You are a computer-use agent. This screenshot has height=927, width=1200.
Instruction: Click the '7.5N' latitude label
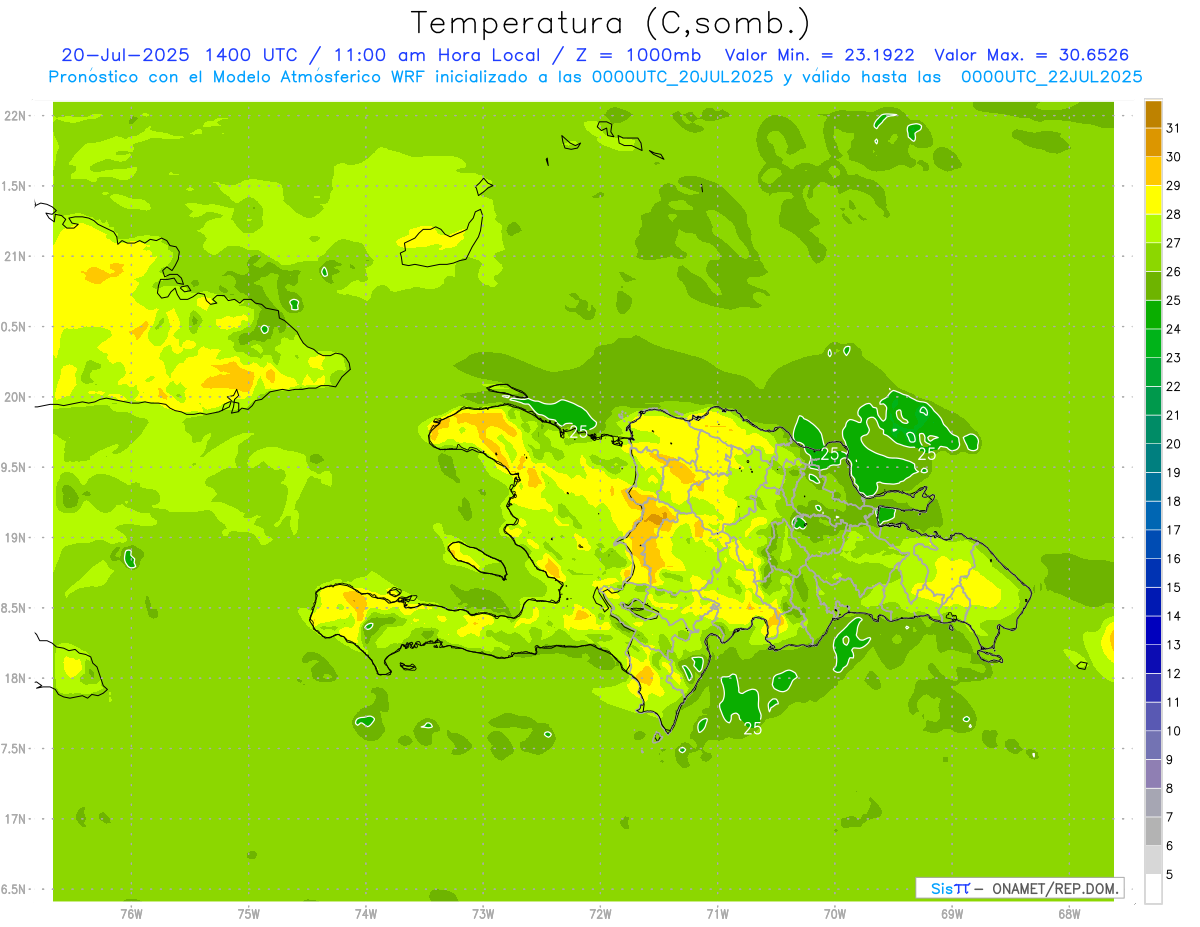pyautogui.click(x=14, y=749)
